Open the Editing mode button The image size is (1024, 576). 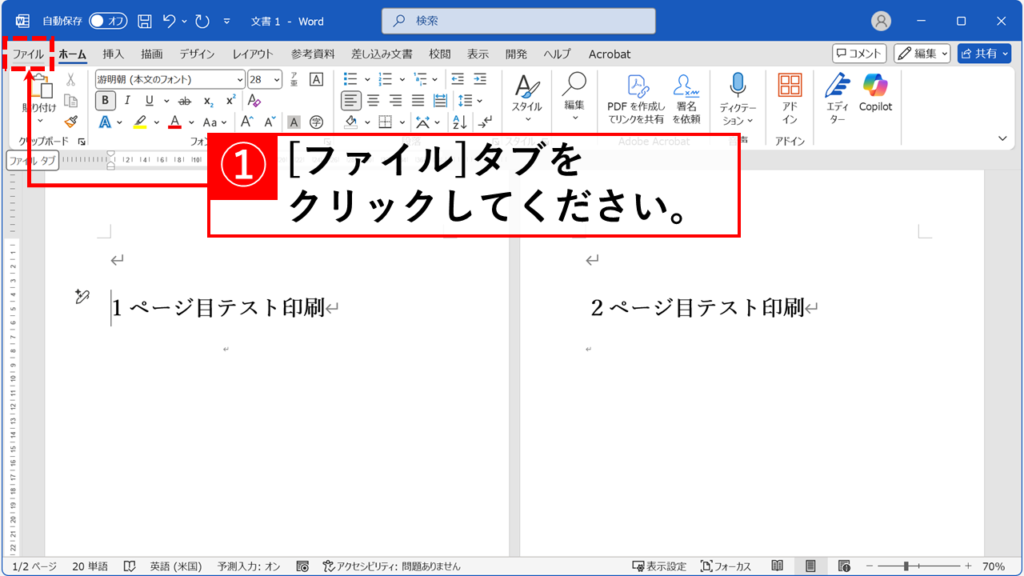pos(921,54)
